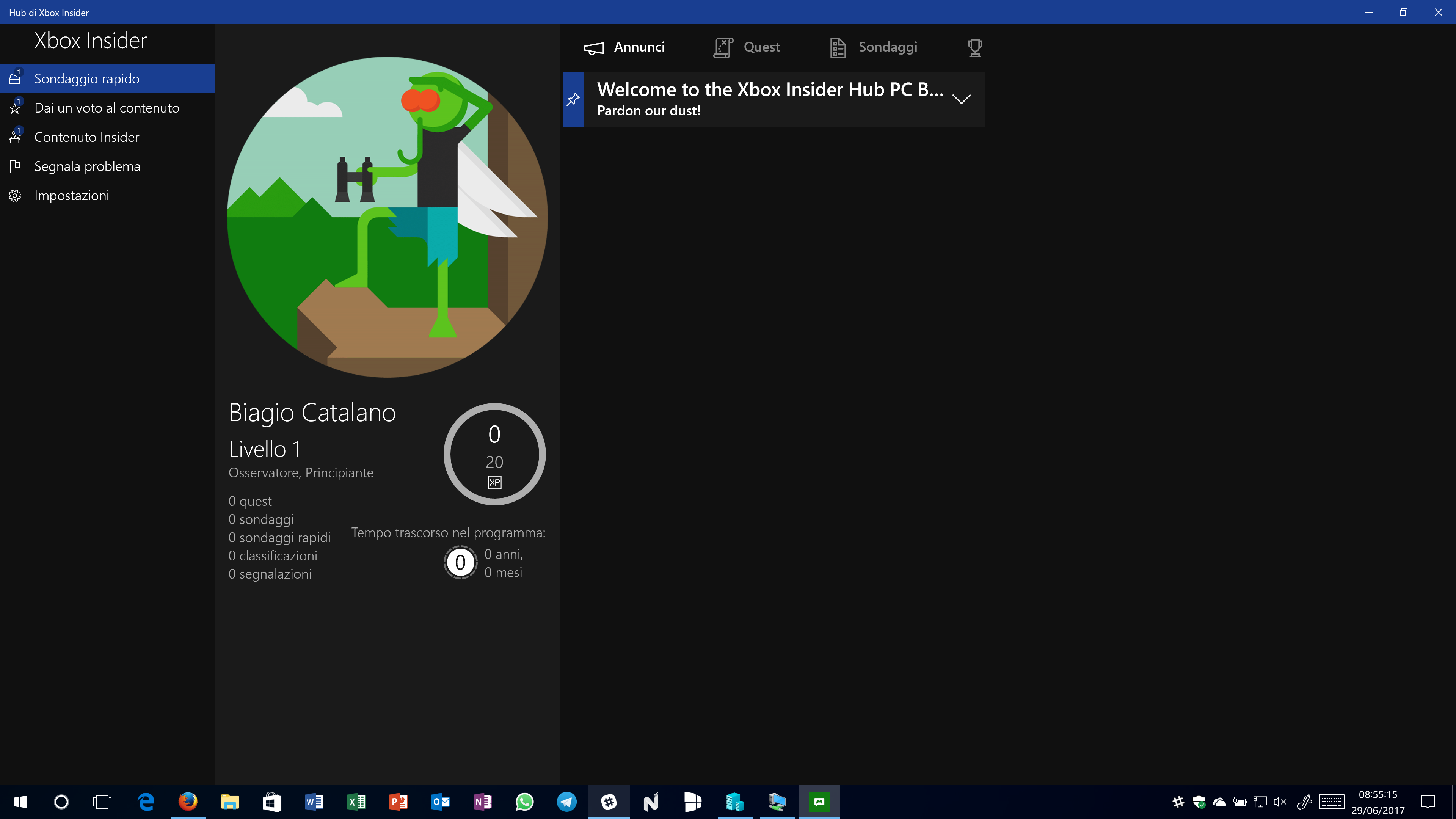Switch to Slack in taskbar

609,802
